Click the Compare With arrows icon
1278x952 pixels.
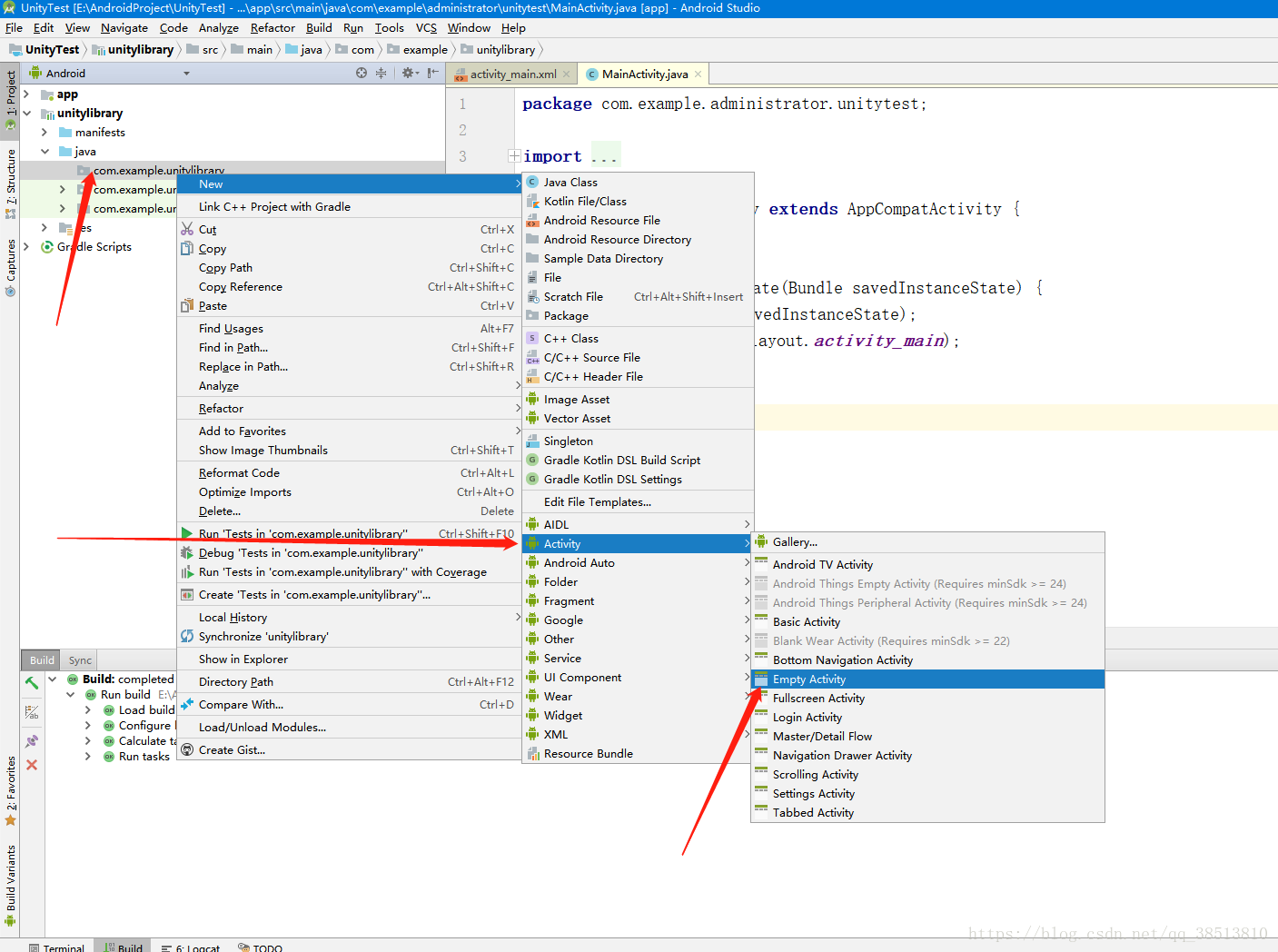[x=187, y=704]
